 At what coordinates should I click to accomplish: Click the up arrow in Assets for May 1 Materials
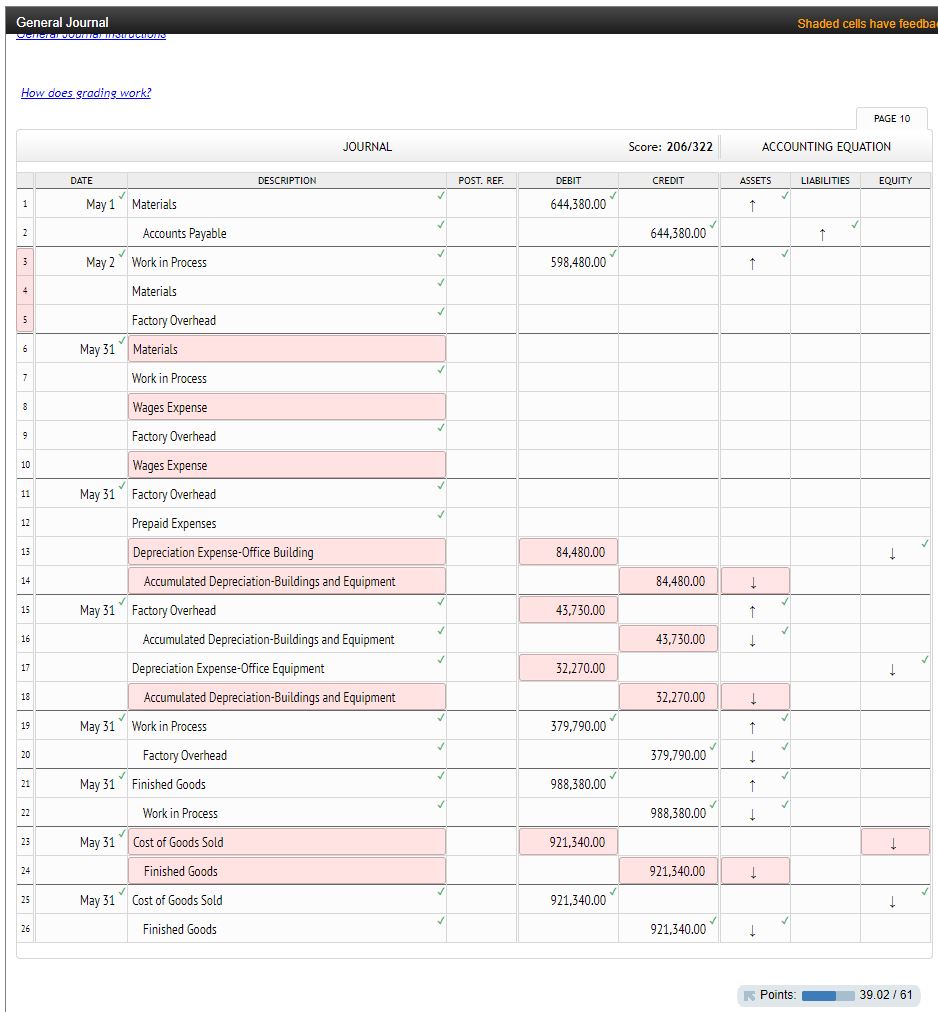(x=755, y=204)
